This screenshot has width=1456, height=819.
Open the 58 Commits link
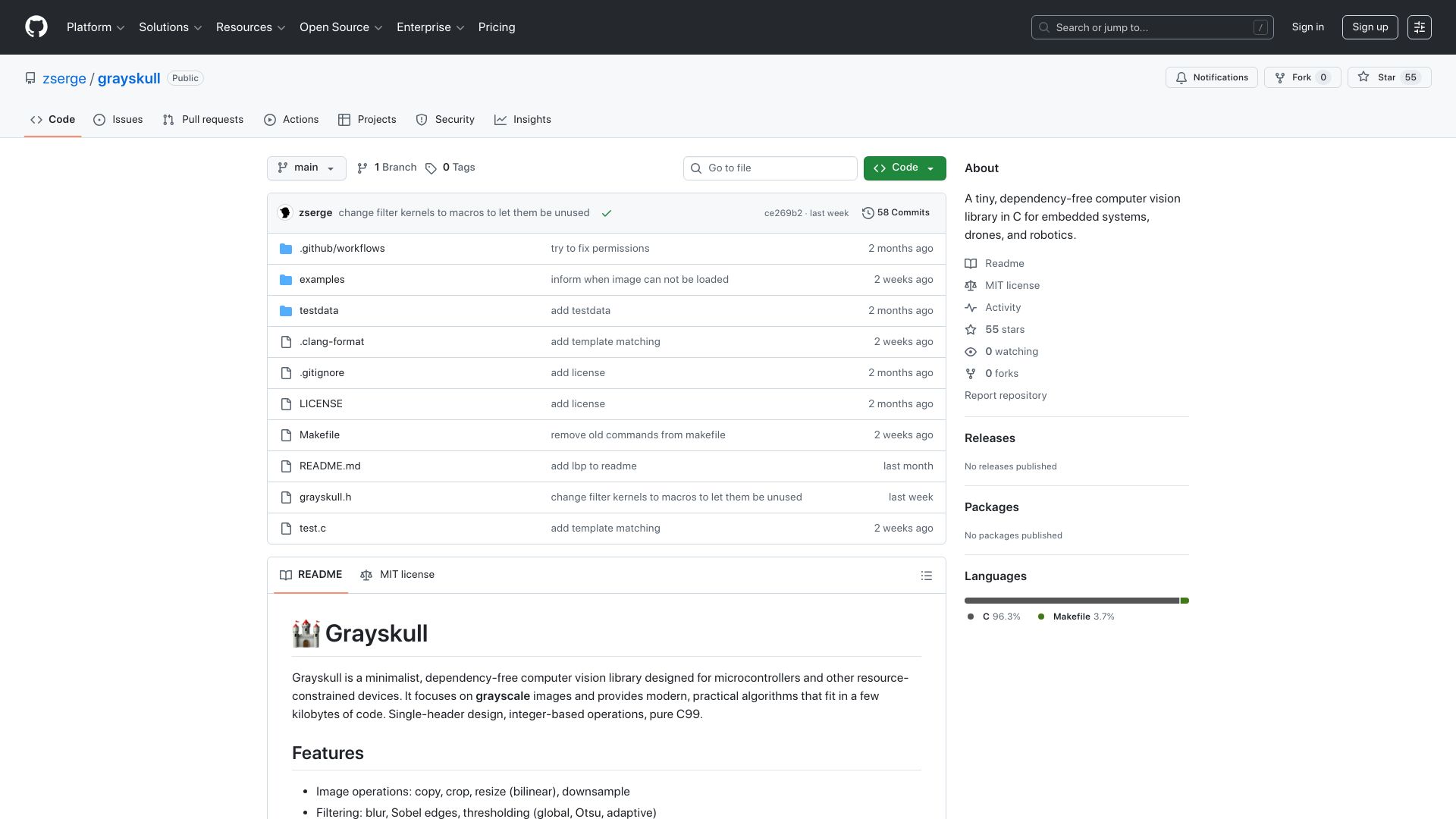[x=896, y=213]
